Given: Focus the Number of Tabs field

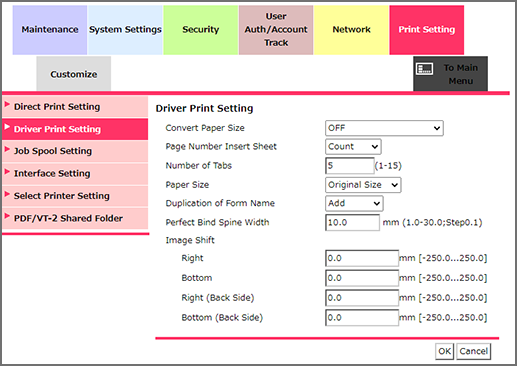Looking at the screenshot, I should point(350,166).
